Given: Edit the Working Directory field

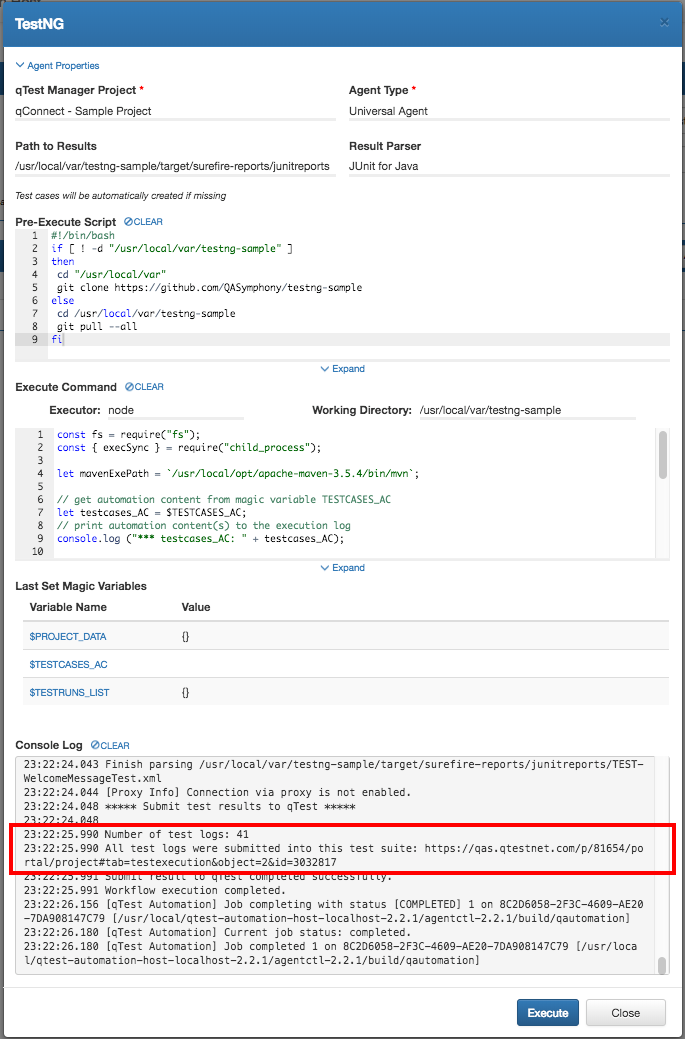Looking at the screenshot, I should point(527,410).
